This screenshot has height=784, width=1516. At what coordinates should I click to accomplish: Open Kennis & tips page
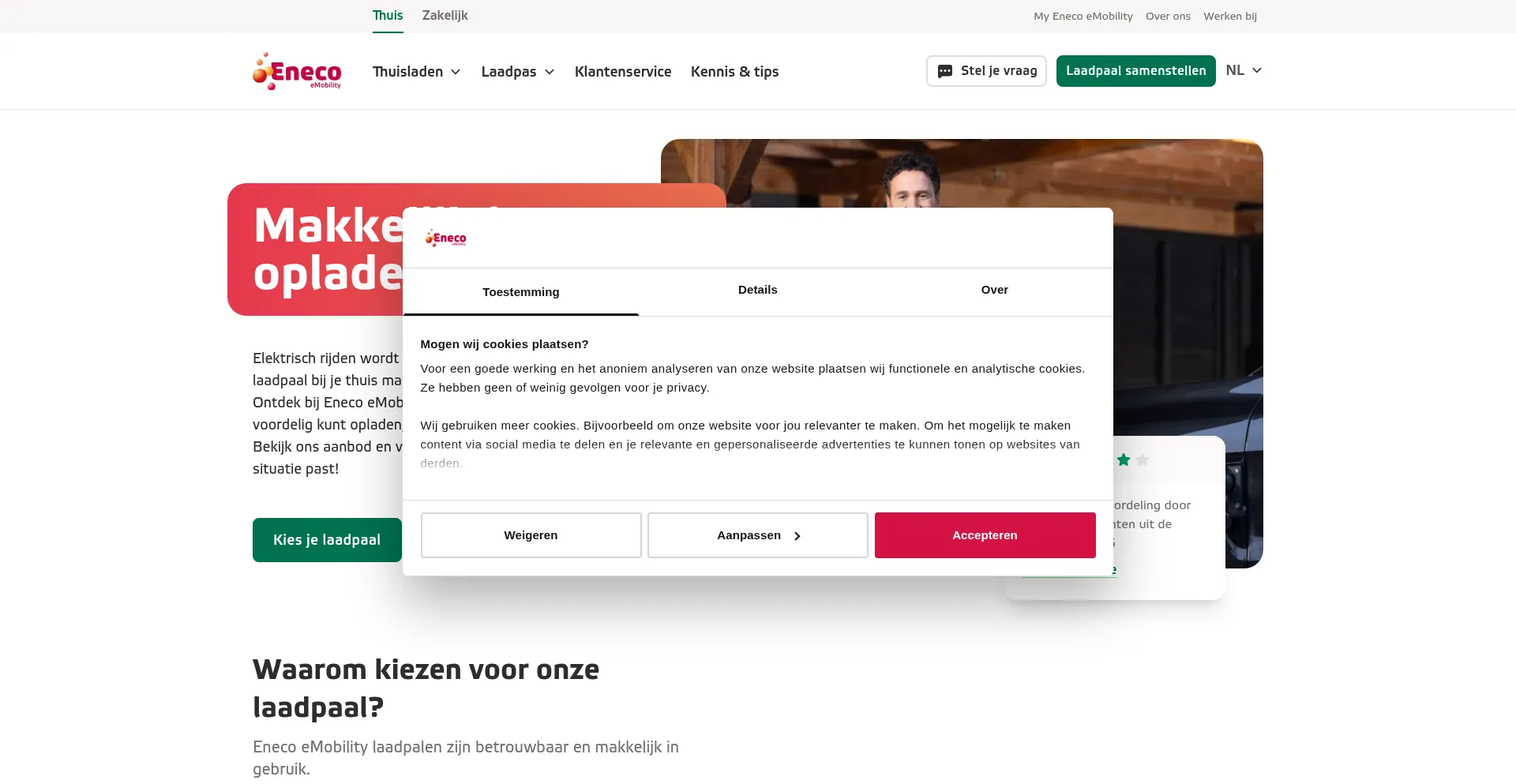[735, 72]
